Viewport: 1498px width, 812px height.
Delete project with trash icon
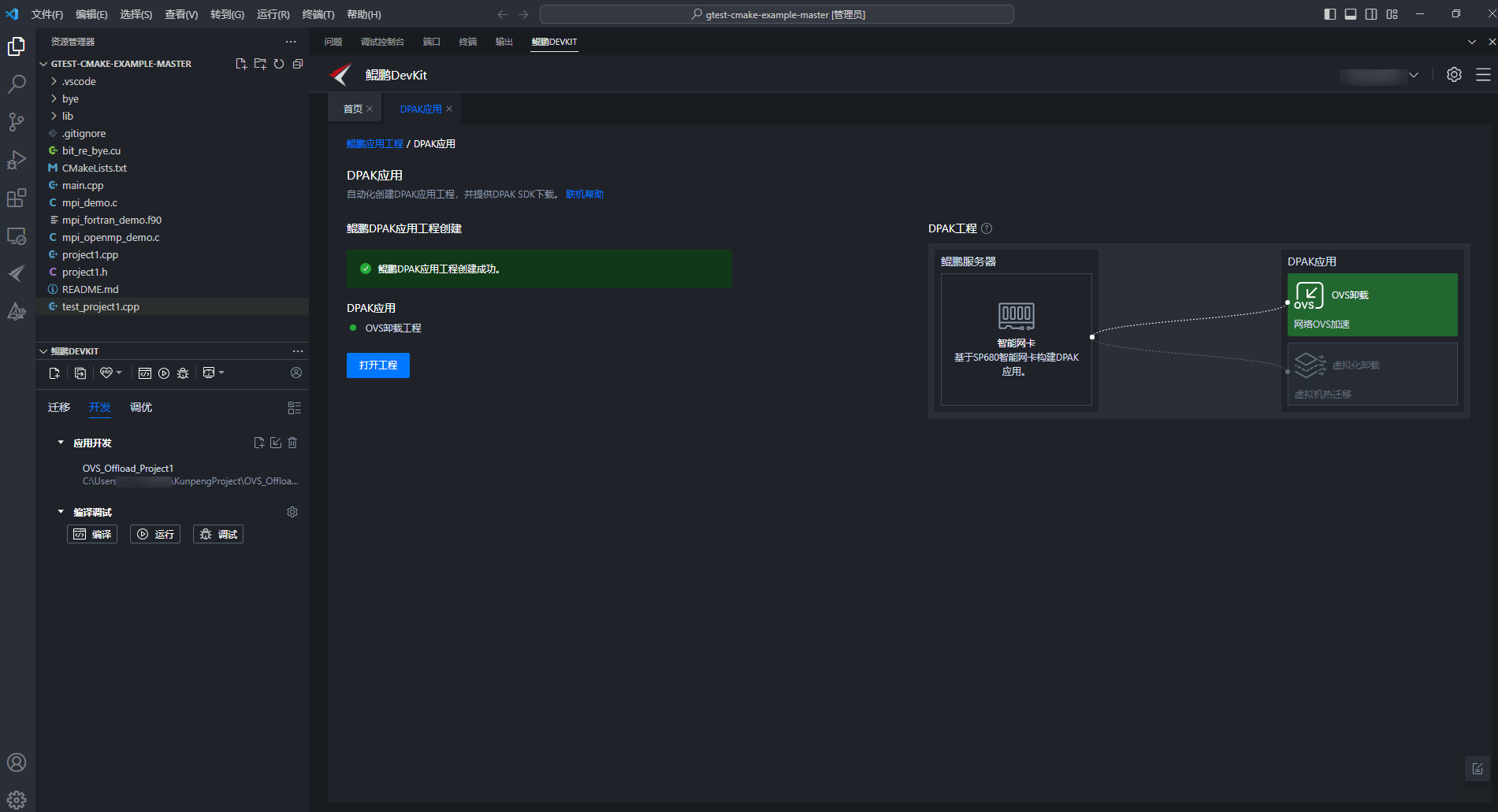[x=292, y=443]
